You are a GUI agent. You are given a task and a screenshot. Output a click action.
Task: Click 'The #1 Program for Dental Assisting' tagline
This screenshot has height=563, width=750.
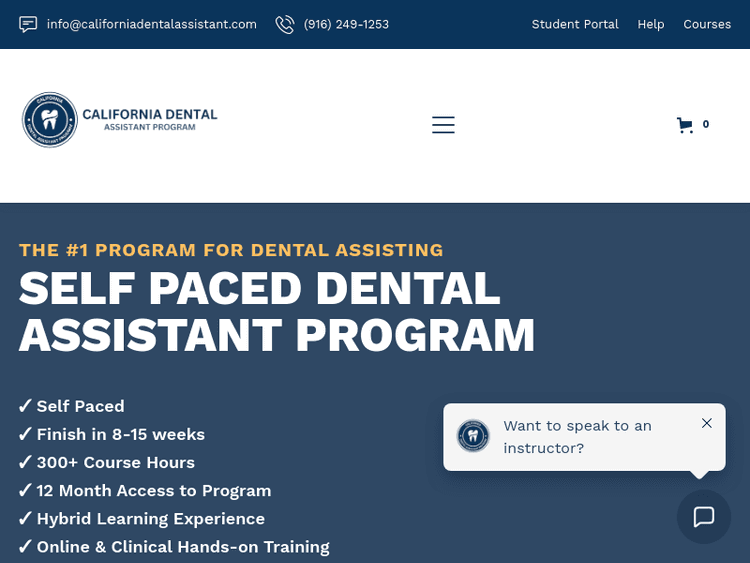231,250
